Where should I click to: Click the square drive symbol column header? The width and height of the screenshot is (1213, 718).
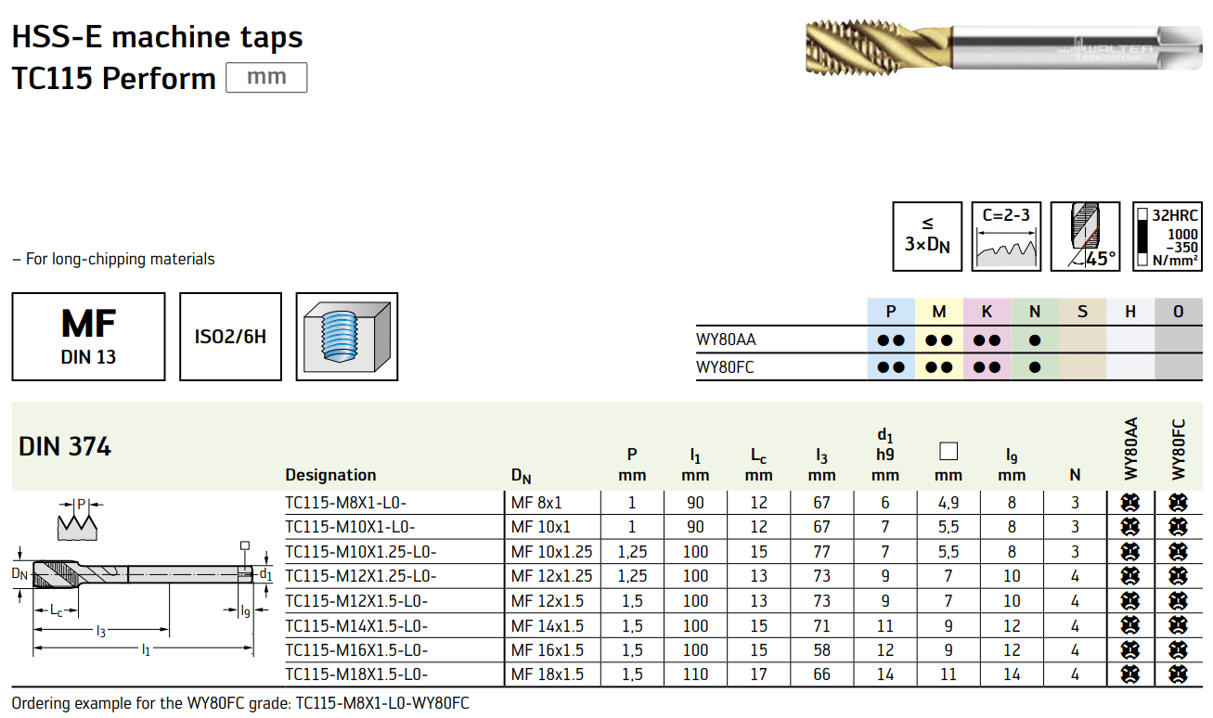coord(949,450)
